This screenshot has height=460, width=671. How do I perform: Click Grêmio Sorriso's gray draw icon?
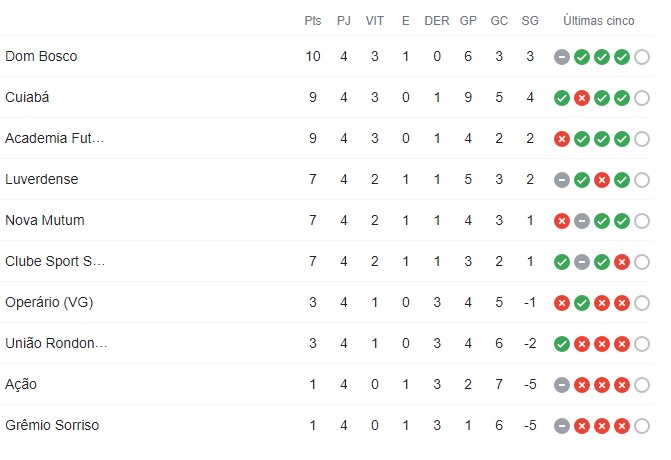point(562,426)
